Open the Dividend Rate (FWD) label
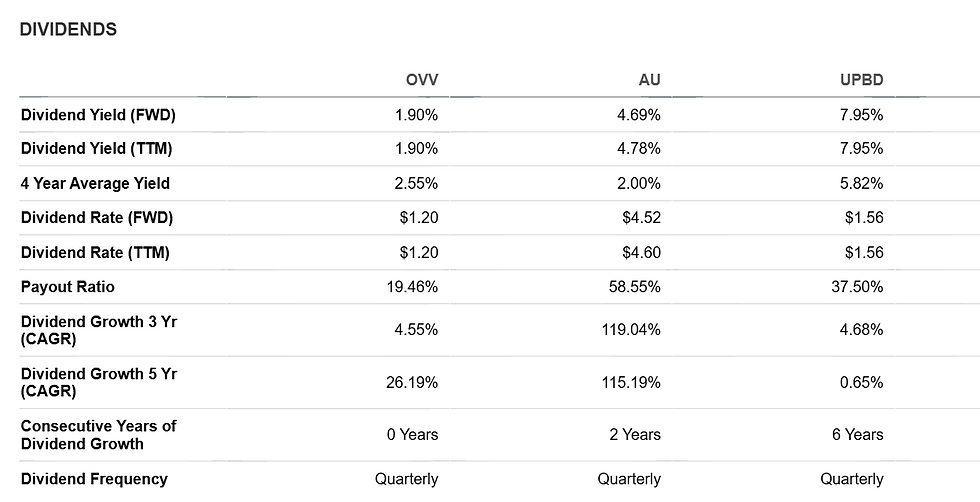Image resolution: width=980 pixels, height=502 pixels. click(x=97, y=218)
